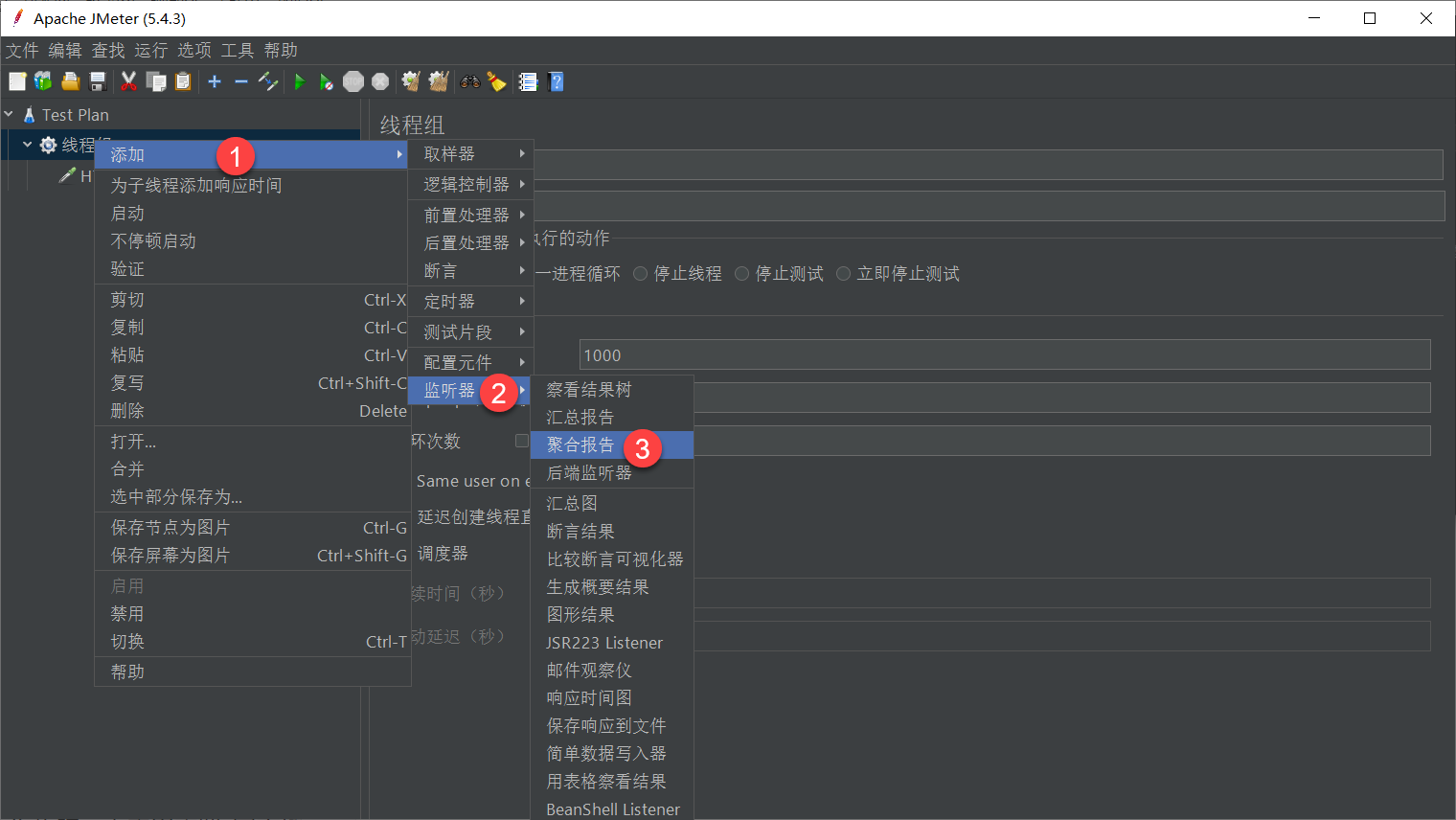The width and height of the screenshot is (1456, 820).
Task: Select 响应时间图 listener
Action: pos(612,698)
